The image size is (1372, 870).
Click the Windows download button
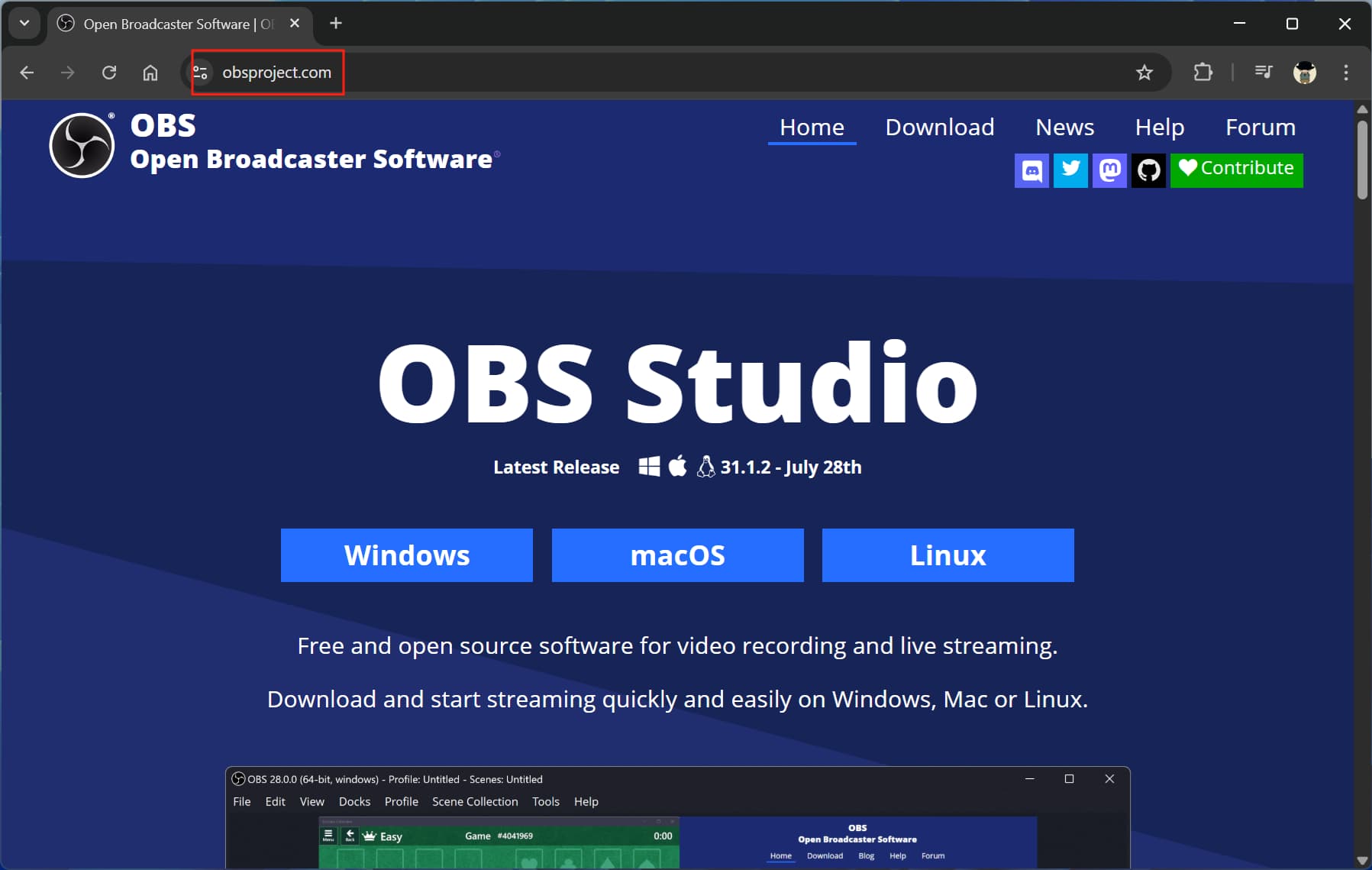coord(407,555)
